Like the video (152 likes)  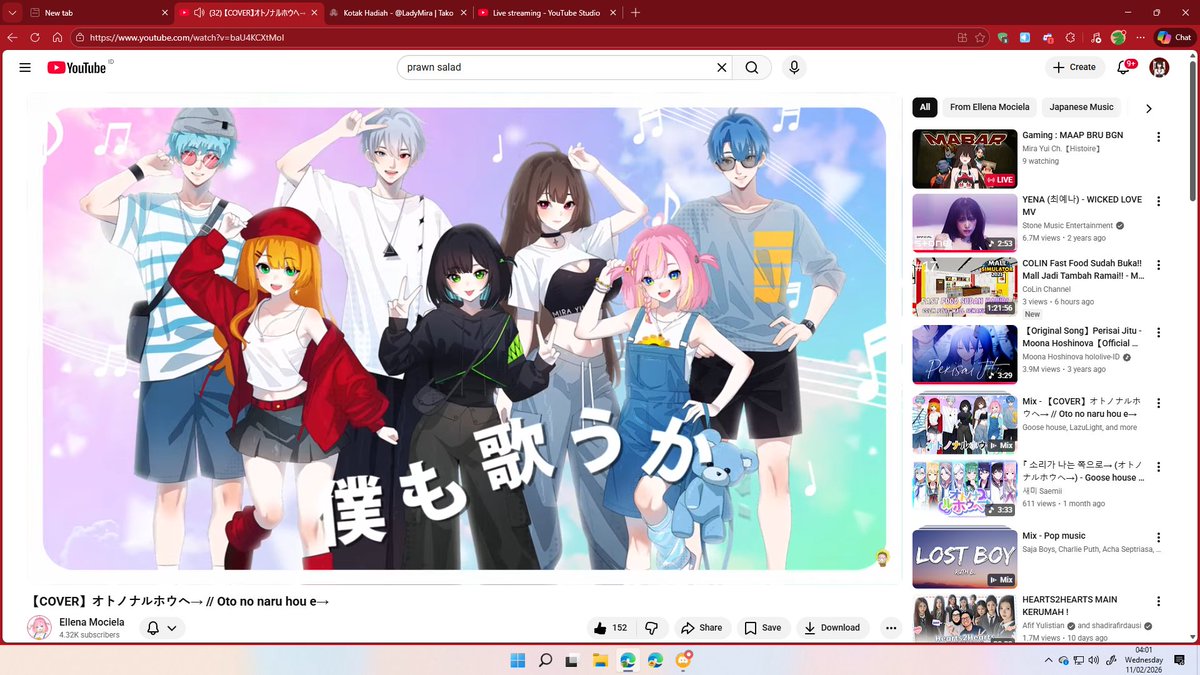pyautogui.click(x=609, y=628)
